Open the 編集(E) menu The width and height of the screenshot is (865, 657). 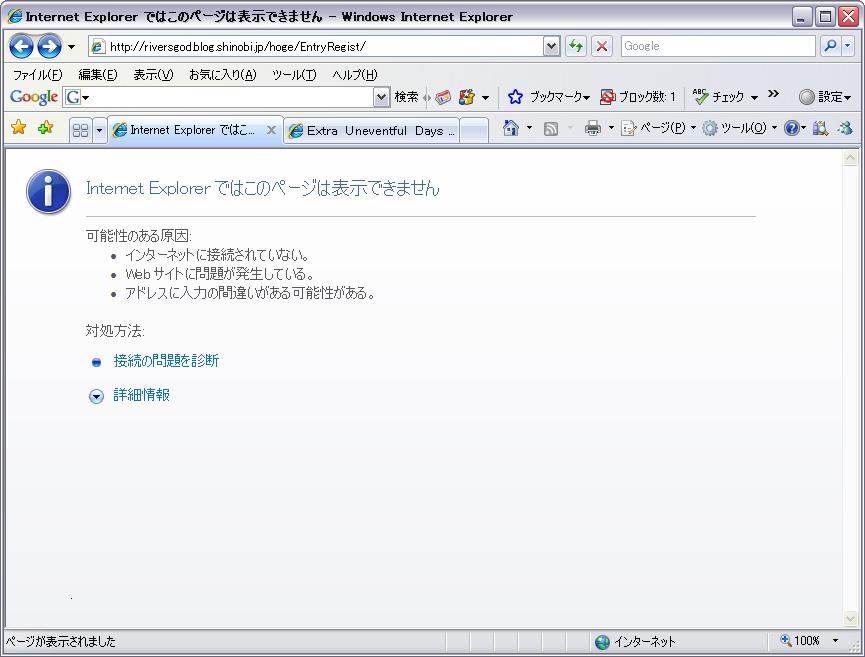point(98,74)
